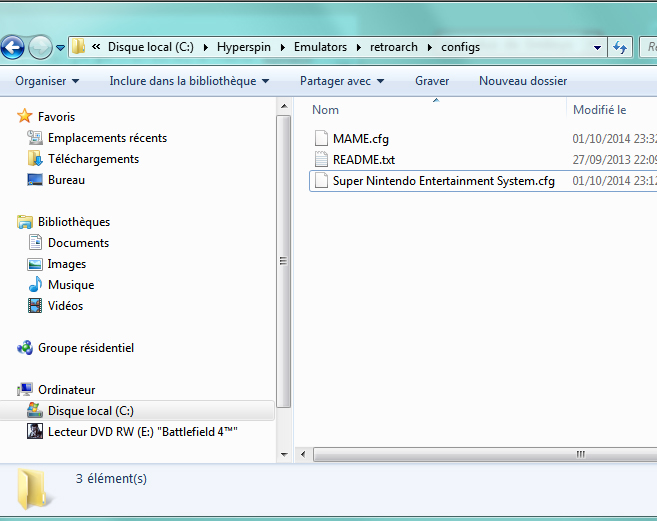
Task: Open address bar history dropdown
Action: point(598,48)
